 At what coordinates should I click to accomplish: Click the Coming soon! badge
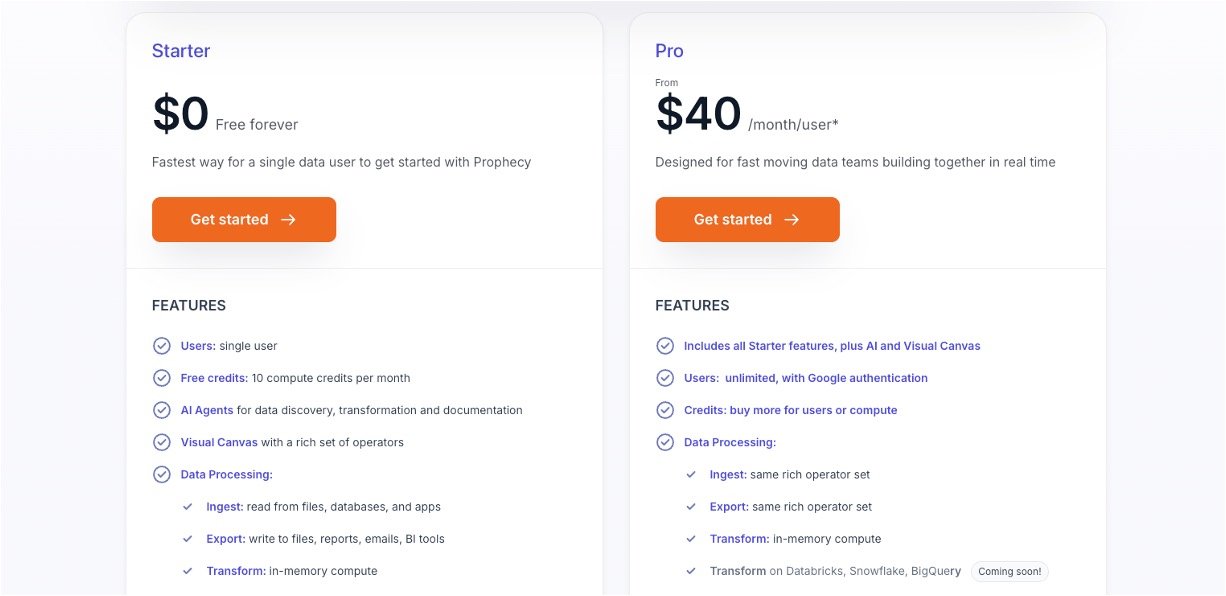pos(1009,572)
